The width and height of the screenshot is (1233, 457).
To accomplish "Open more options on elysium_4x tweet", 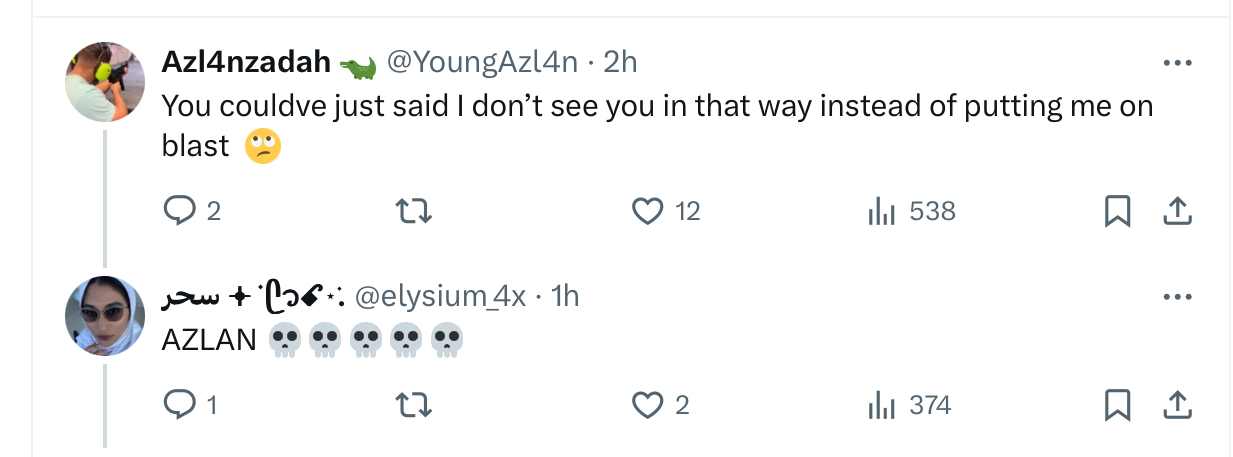I will (x=1178, y=297).
